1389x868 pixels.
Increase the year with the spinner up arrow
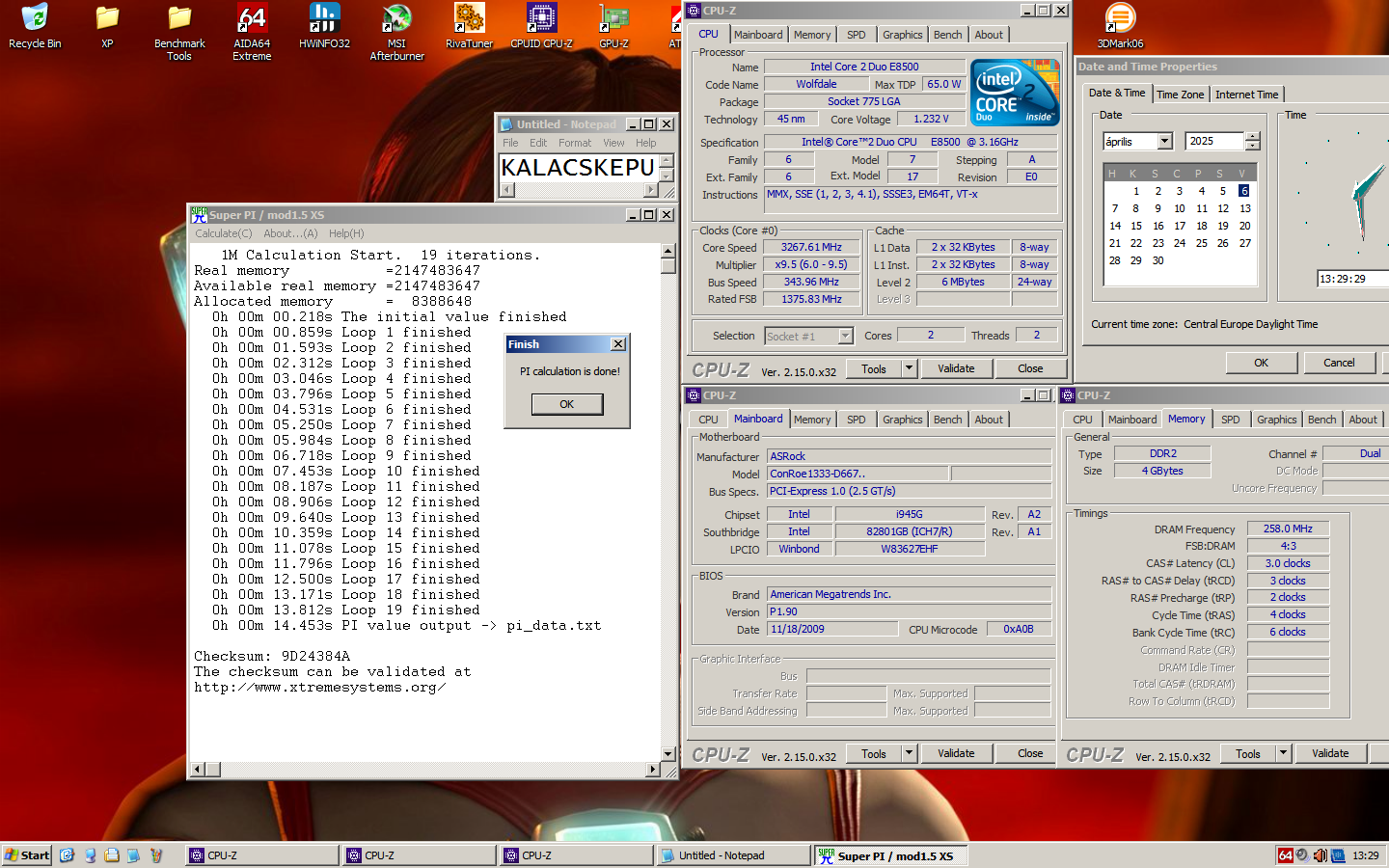pos(1252,137)
